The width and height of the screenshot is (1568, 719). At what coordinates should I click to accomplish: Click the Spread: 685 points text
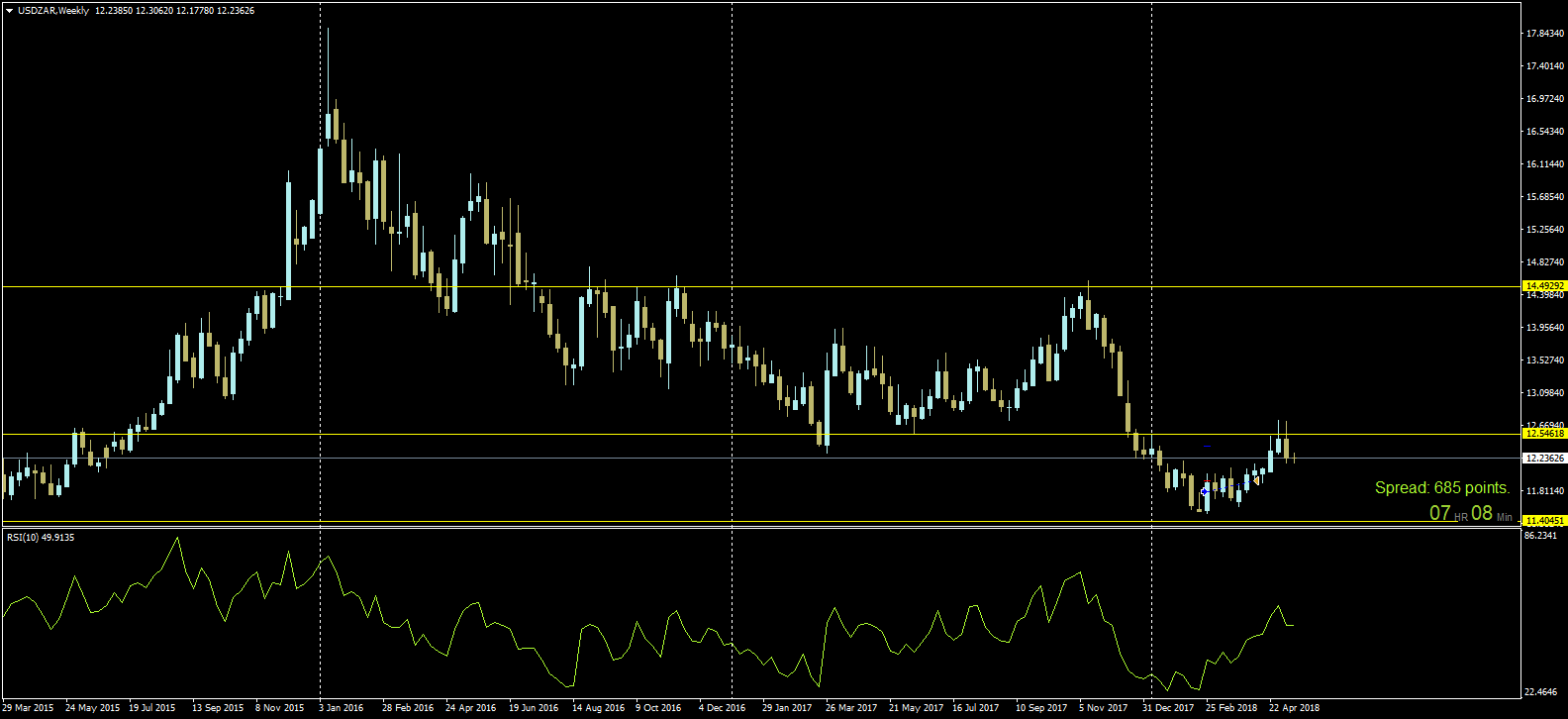(x=1442, y=487)
